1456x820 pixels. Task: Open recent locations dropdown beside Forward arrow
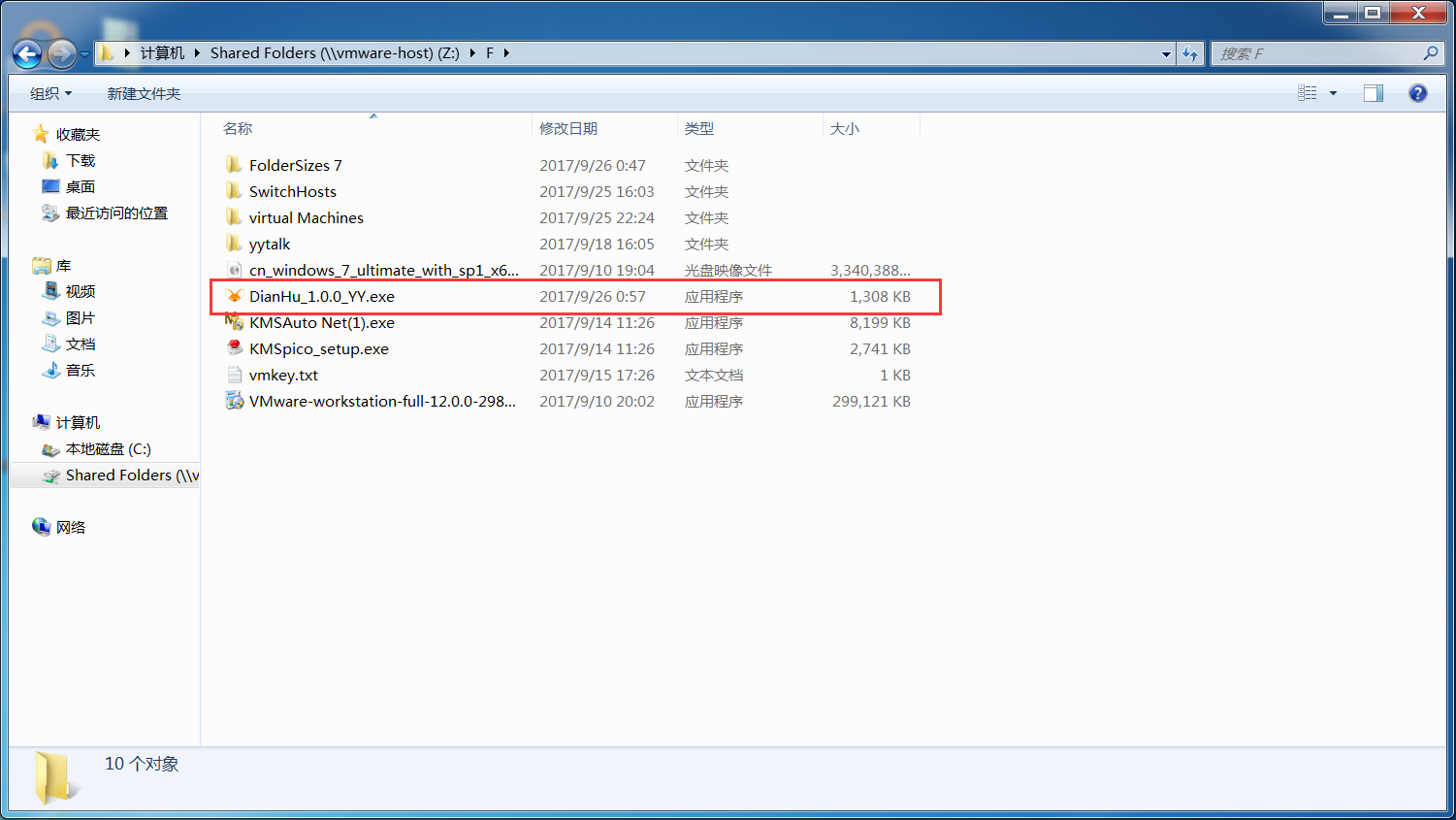(x=84, y=54)
